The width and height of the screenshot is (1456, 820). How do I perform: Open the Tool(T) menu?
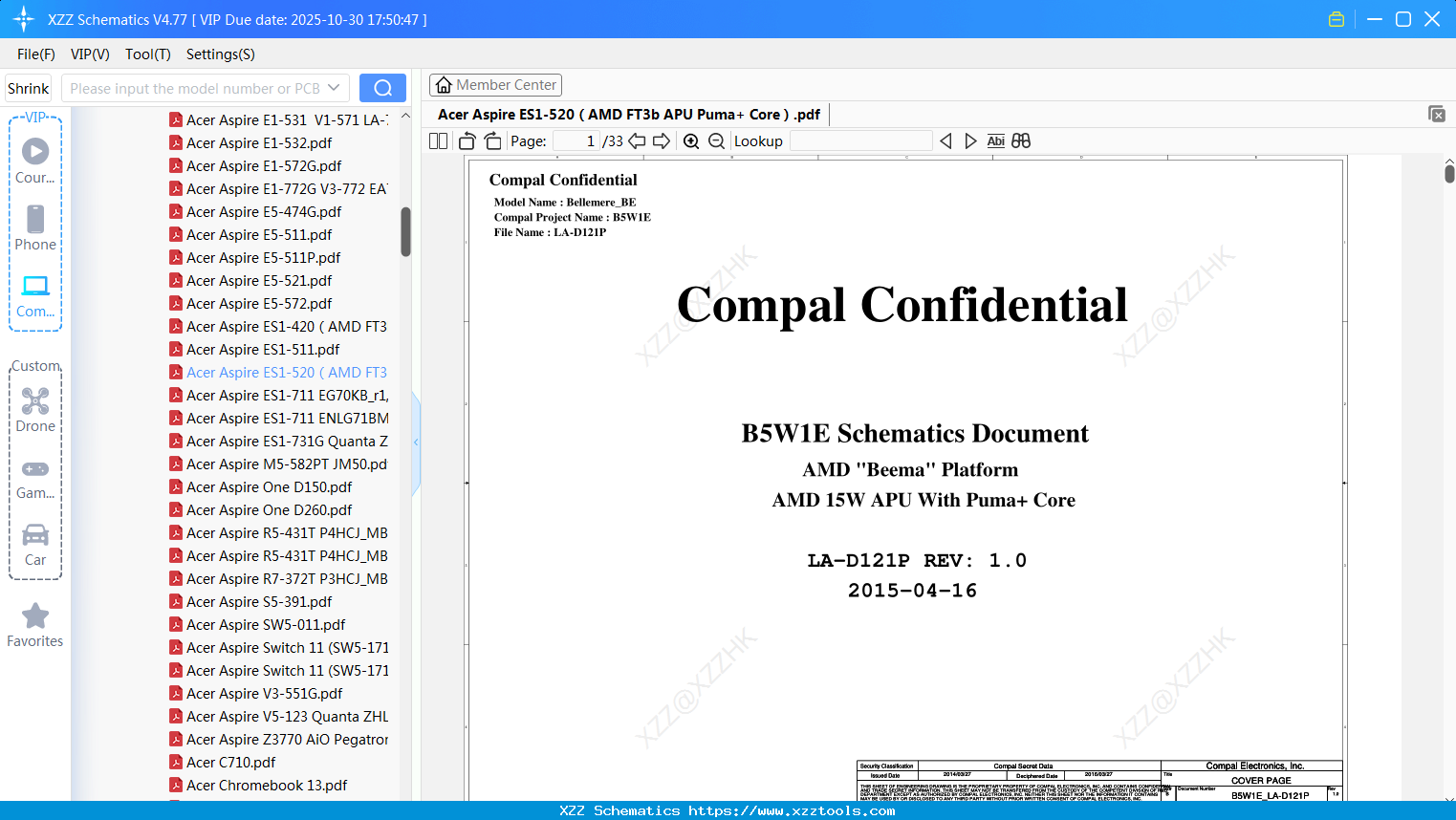148,54
